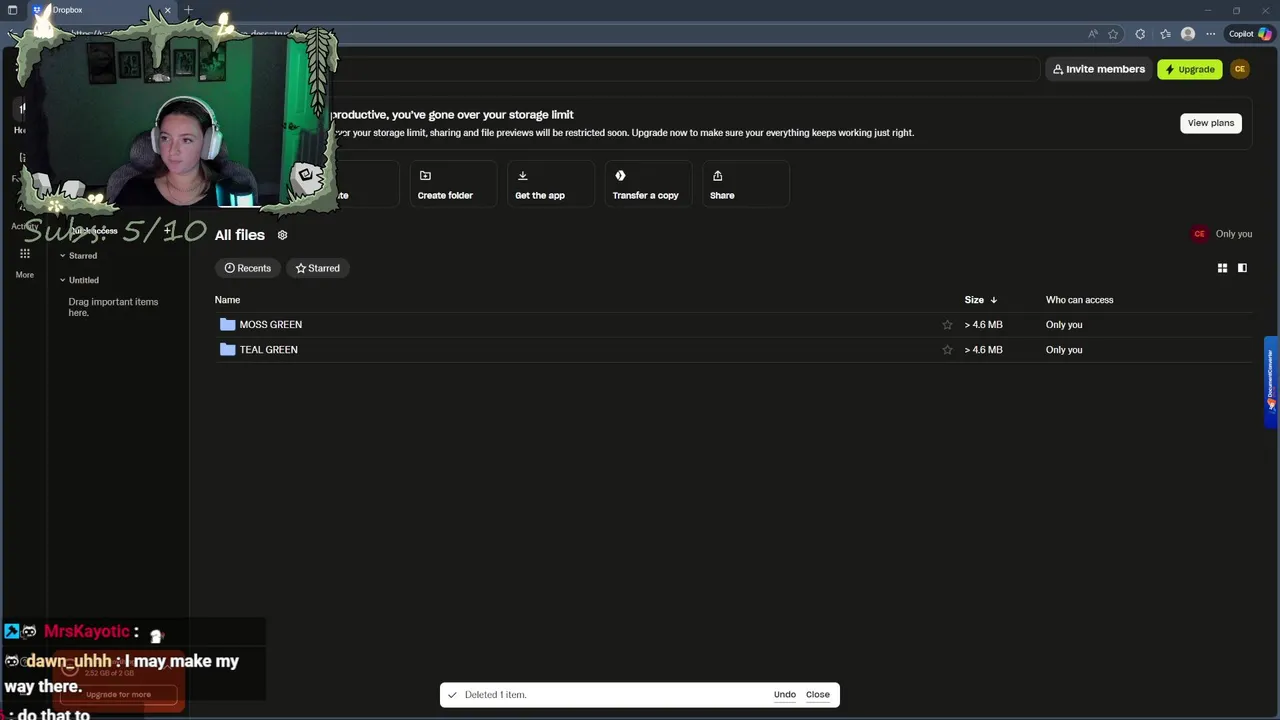This screenshot has width=1280, height=720.
Task: Open the MOSS GREEN folder
Action: [270, 325]
